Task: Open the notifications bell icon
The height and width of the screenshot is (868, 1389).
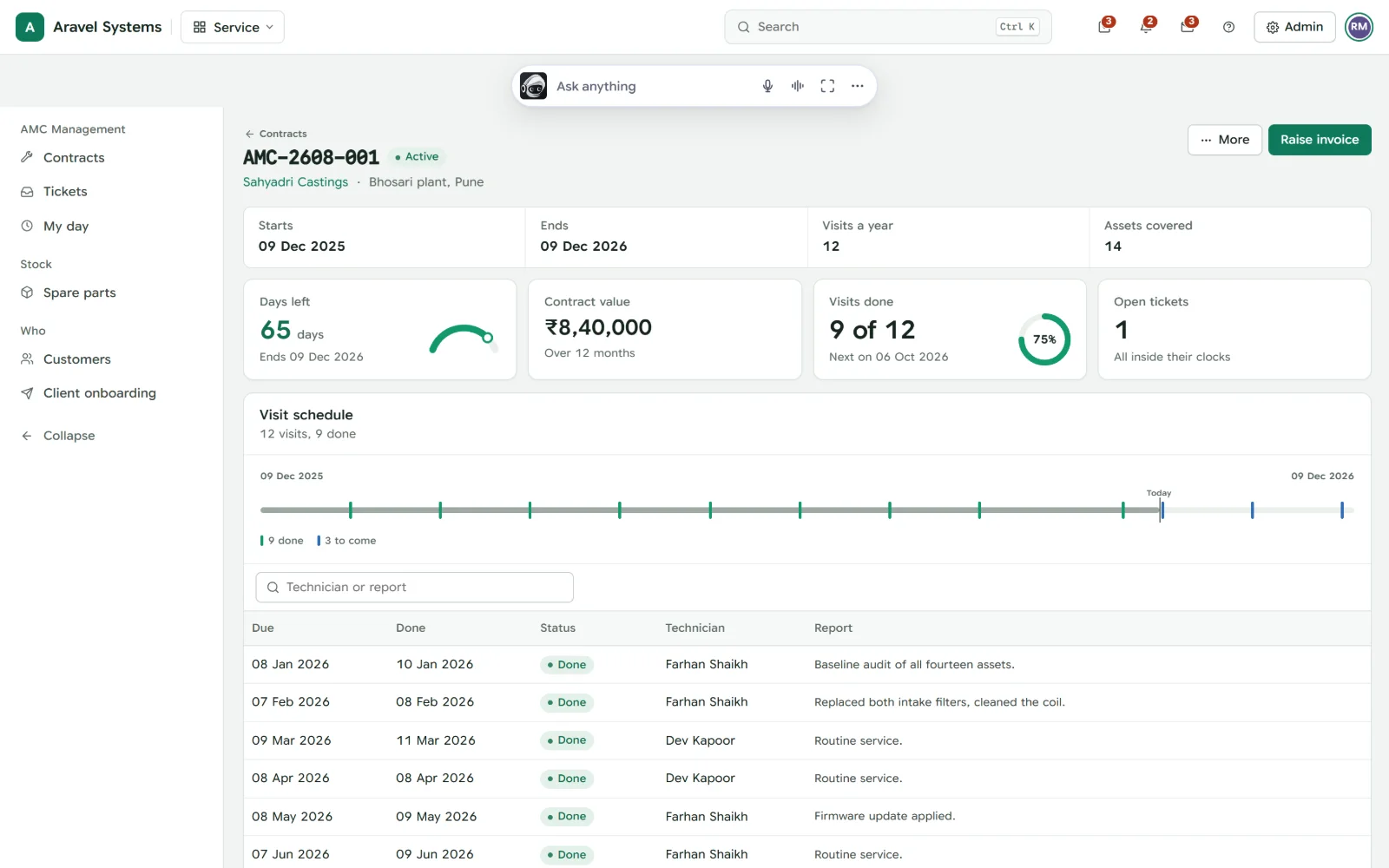Action: [1146, 27]
